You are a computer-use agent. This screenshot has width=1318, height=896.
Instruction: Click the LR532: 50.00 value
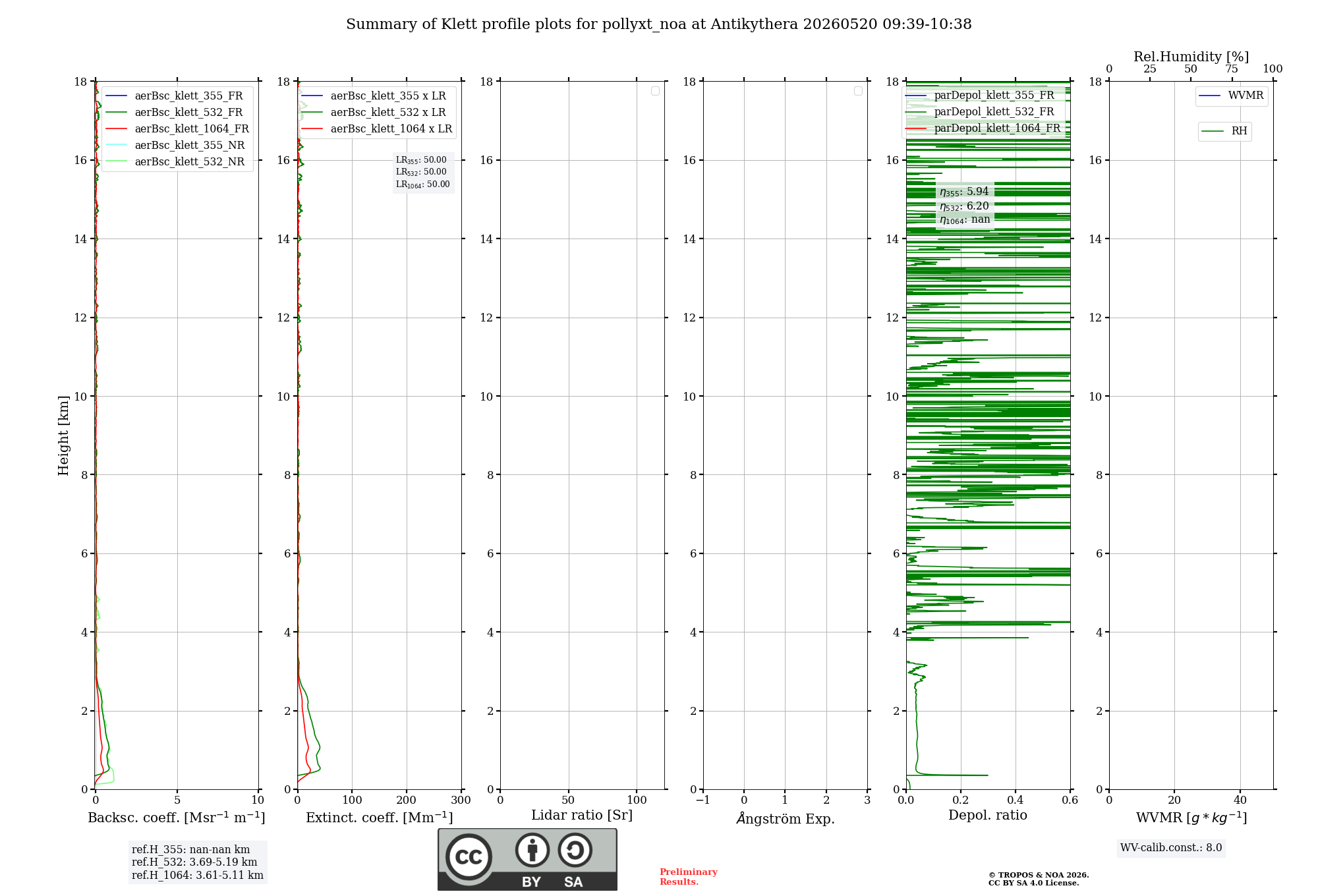point(421,172)
